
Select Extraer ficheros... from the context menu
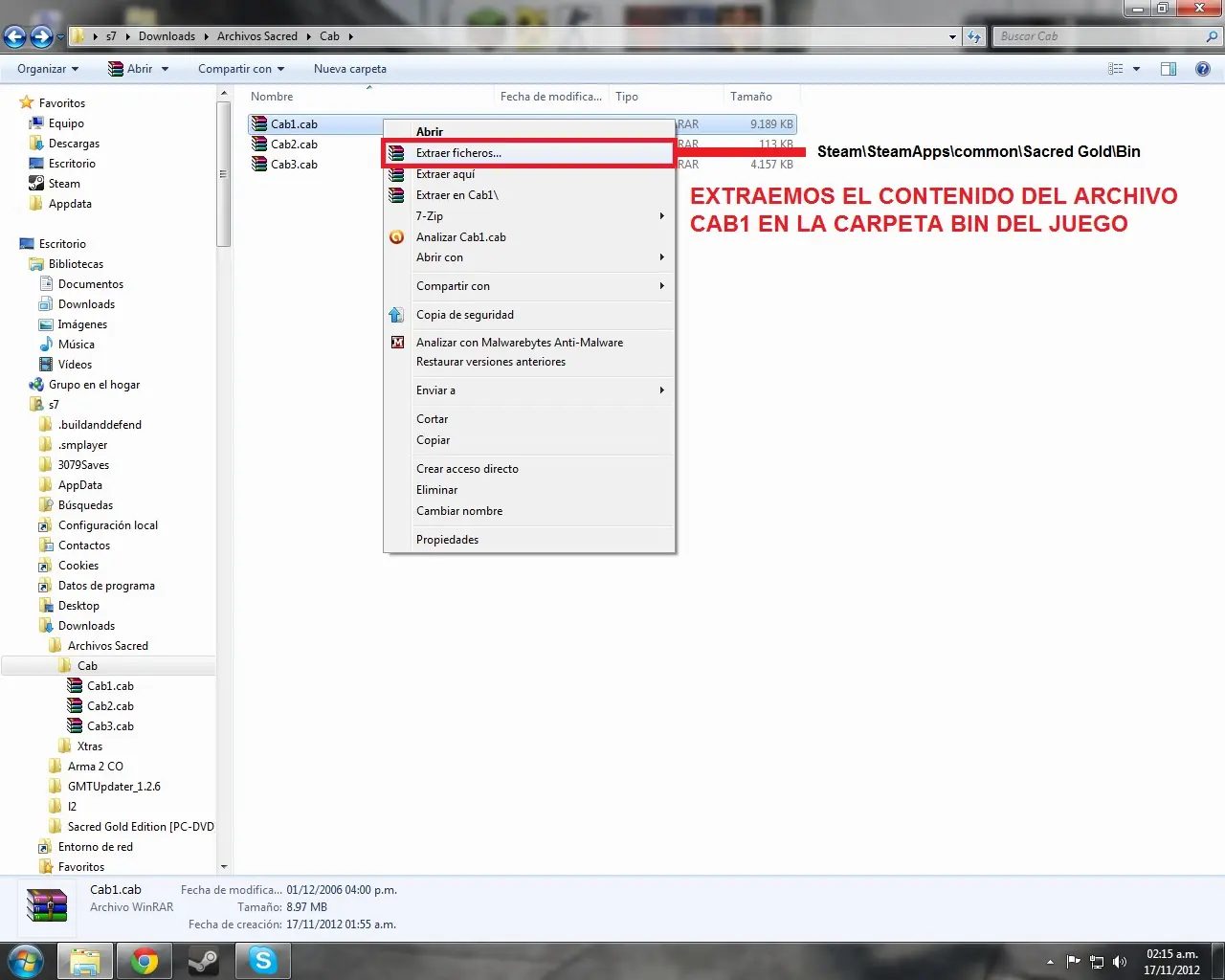tap(529, 153)
